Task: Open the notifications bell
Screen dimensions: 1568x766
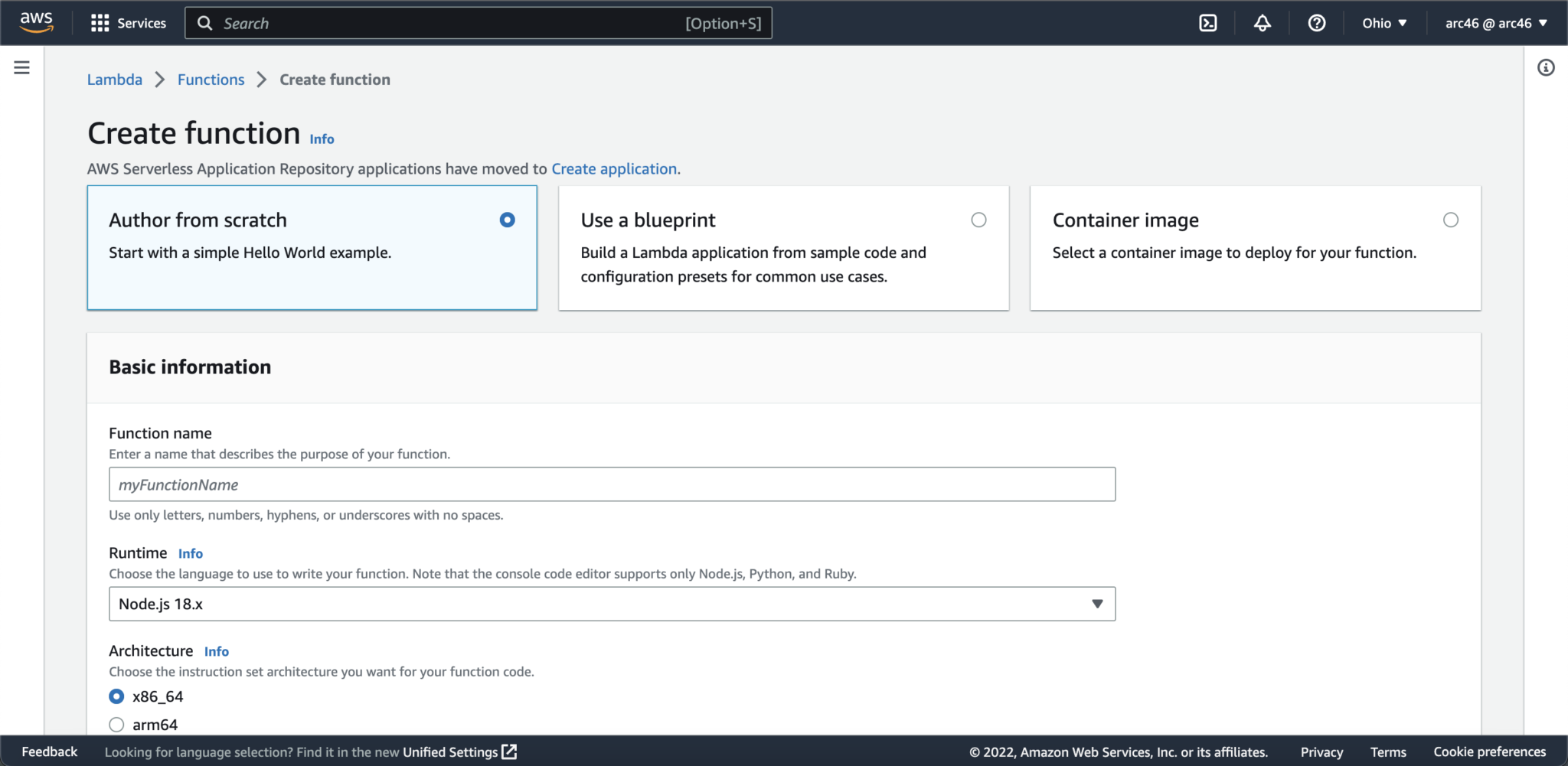Action: pos(1263,23)
